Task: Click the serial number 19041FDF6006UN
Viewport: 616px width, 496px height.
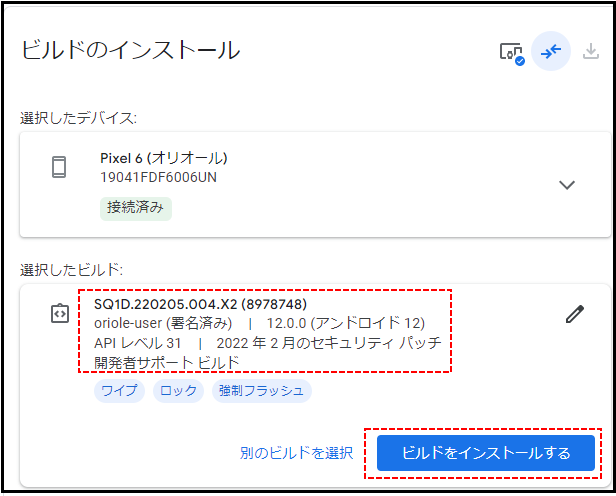Action: point(158,178)
